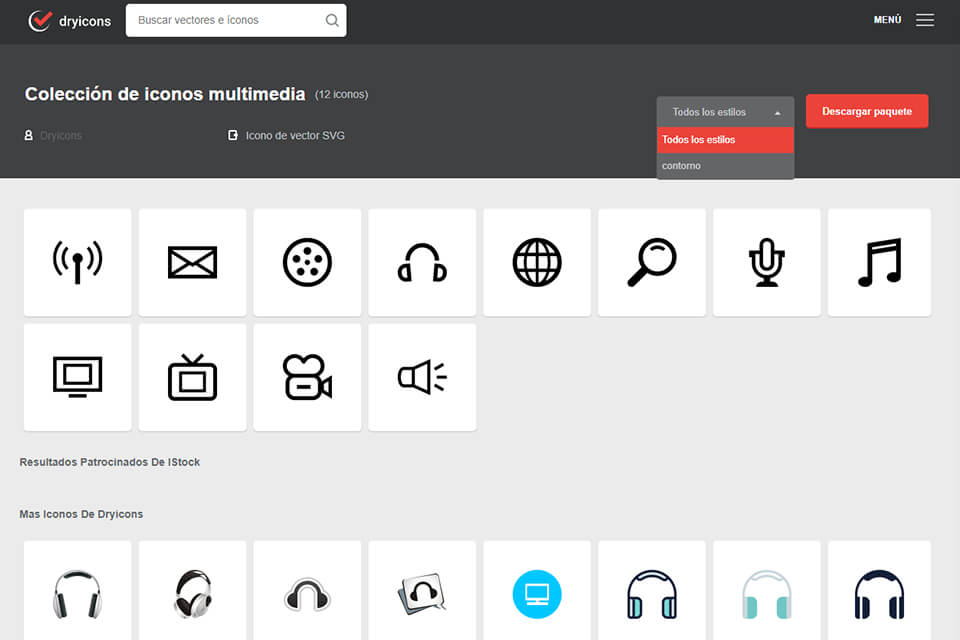
Task: Click the Descargar paquete button
Action: pyautogui.click(x=866, y=111)
